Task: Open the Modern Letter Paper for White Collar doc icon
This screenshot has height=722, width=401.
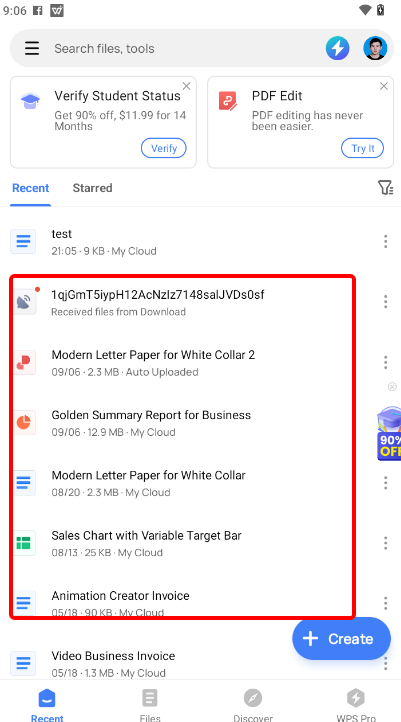Action: (24, 483)
